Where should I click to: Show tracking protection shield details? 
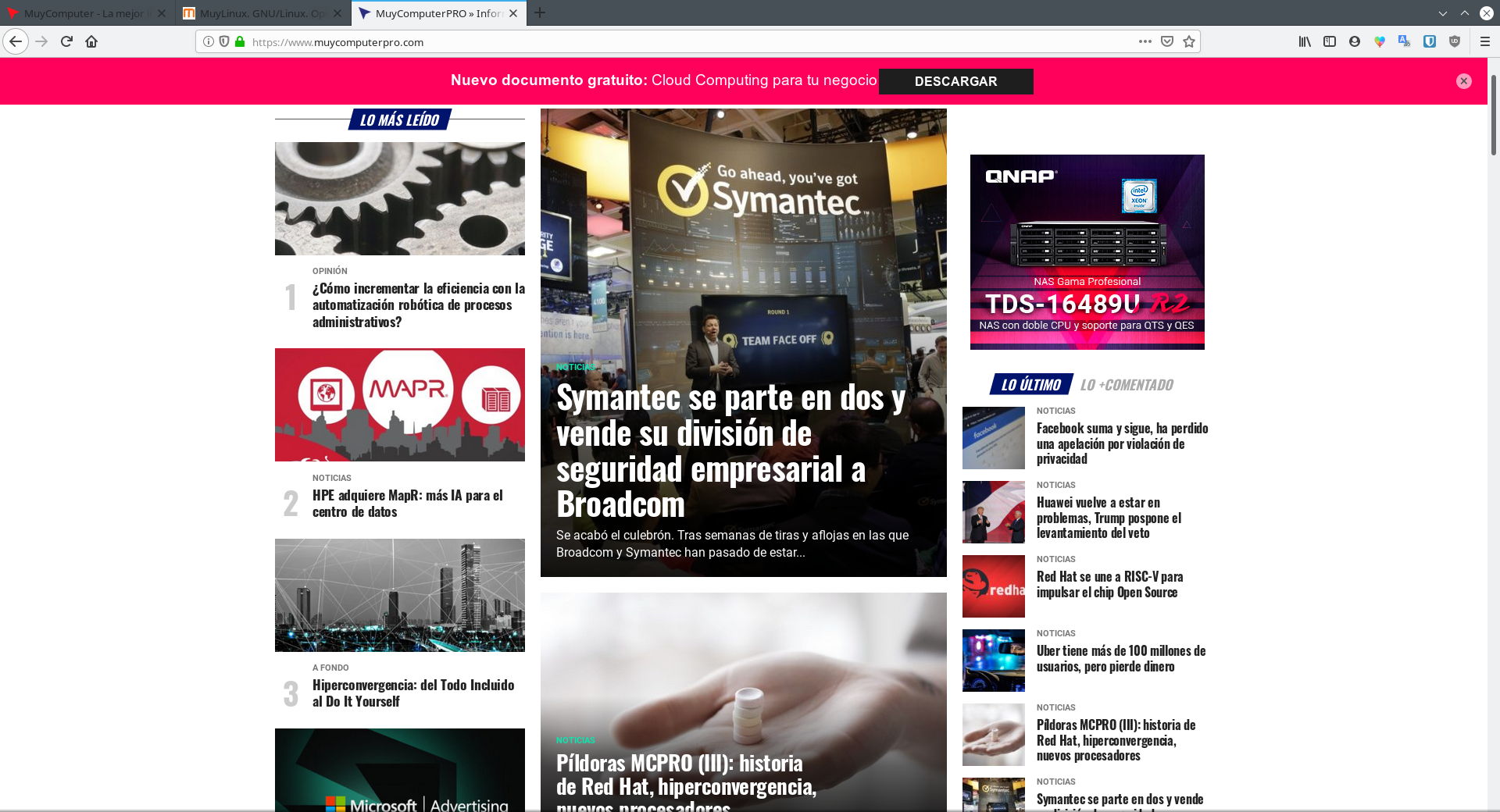pyautogui.click(x=224, y=41)
